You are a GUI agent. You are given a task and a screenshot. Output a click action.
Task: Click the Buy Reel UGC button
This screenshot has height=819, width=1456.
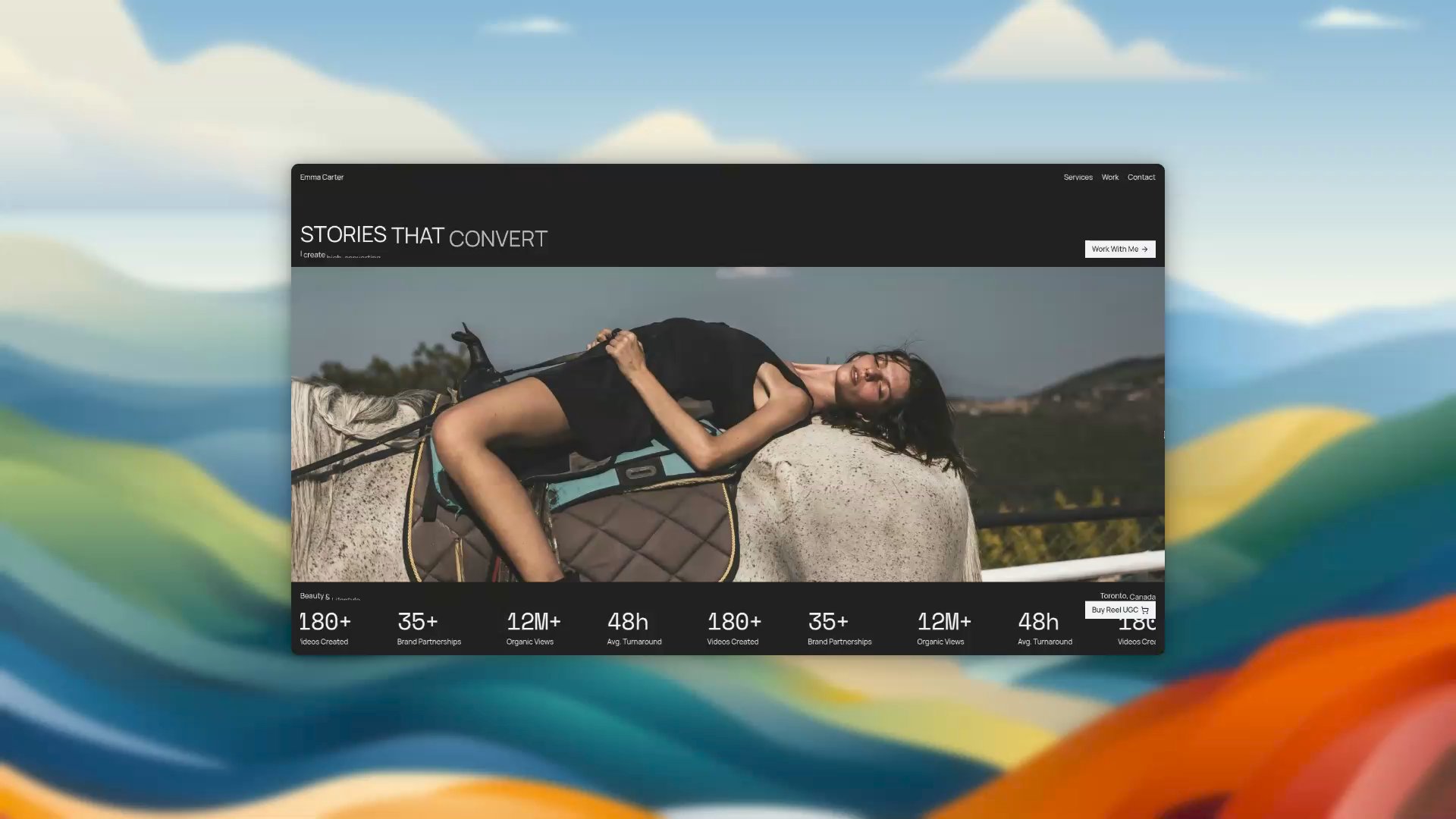tap(1120, 610)
